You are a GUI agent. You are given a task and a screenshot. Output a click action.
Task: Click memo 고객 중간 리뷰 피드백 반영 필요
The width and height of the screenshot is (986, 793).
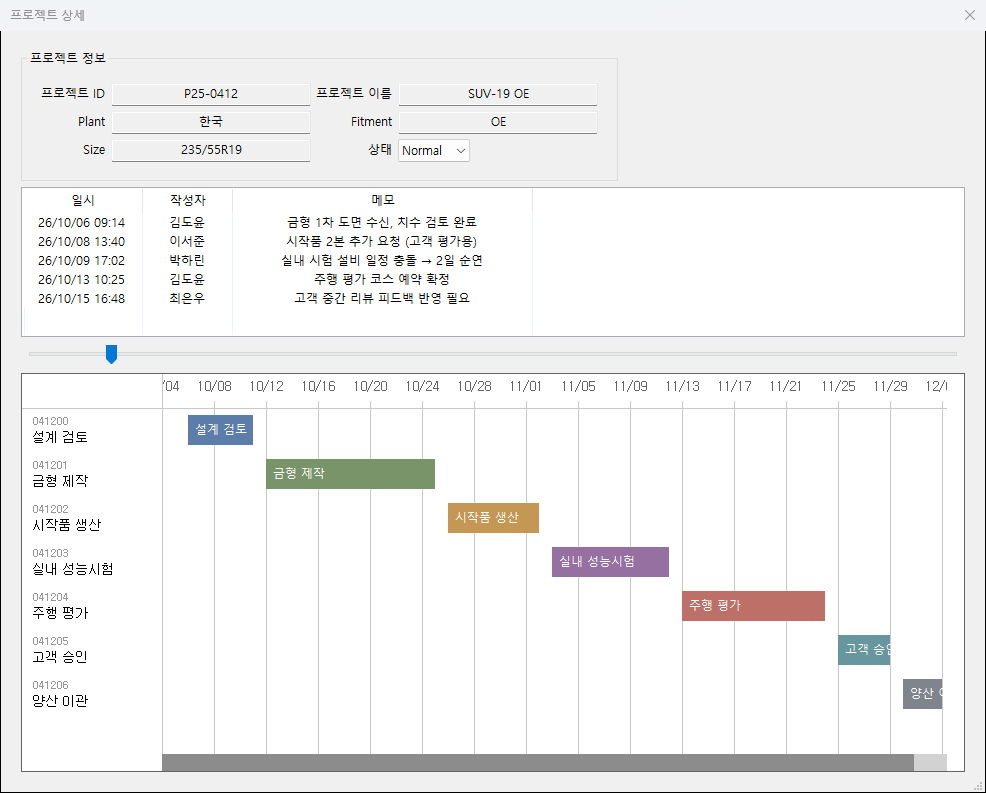(382, 299)
